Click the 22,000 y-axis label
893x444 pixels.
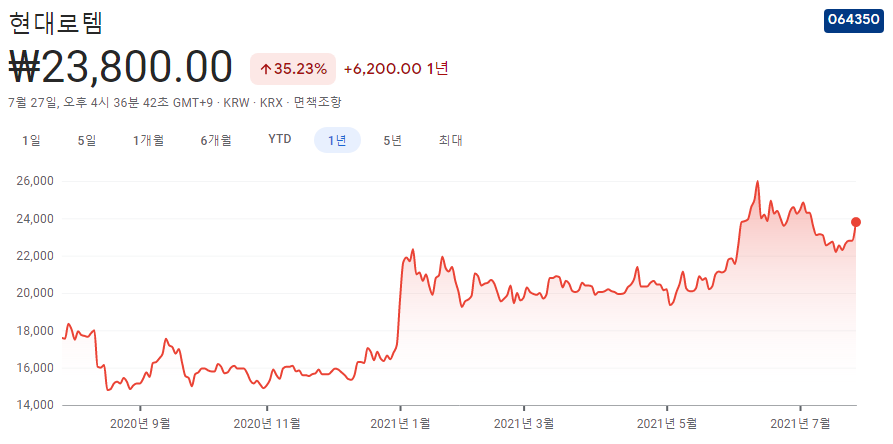point(36,256)
